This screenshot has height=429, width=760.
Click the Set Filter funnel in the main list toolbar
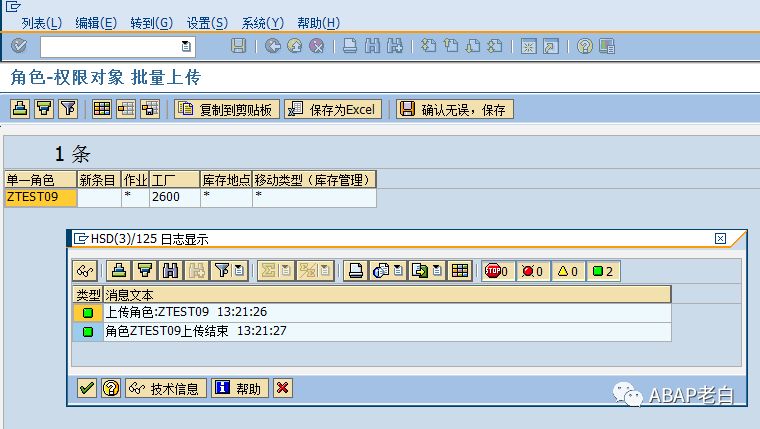pyautogui.click(x=68, y=109)
